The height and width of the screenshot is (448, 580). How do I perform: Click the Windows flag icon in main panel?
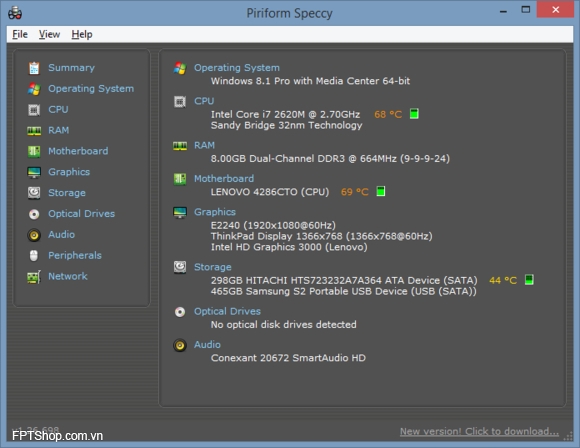[x=180, y=68]
